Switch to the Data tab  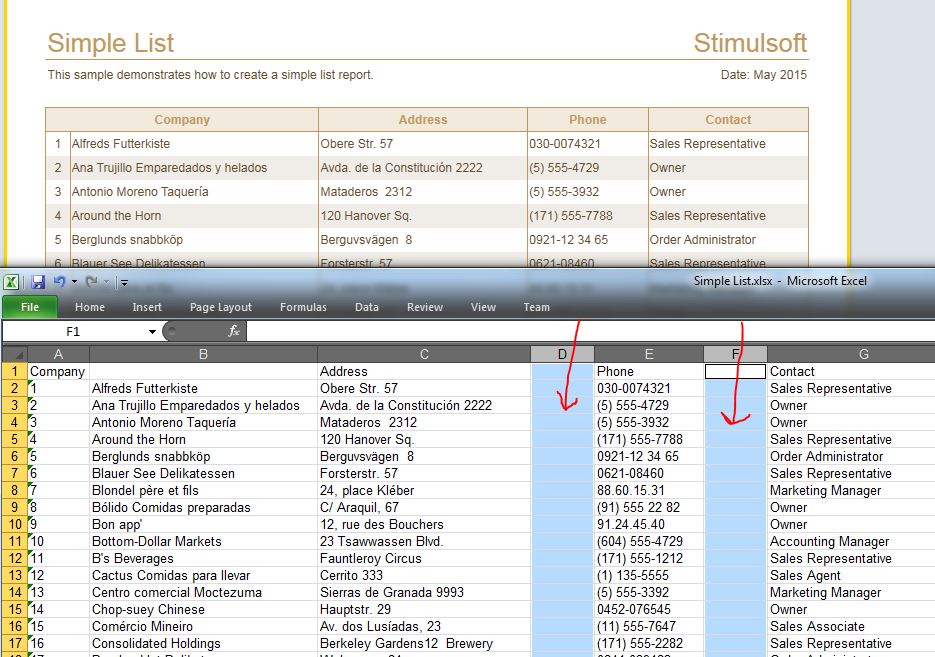pos(367,307)
